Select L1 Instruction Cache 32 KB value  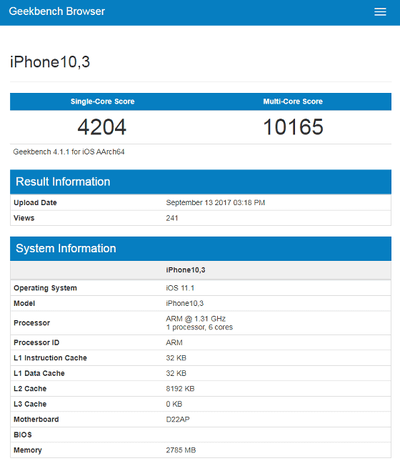[176, 358]
